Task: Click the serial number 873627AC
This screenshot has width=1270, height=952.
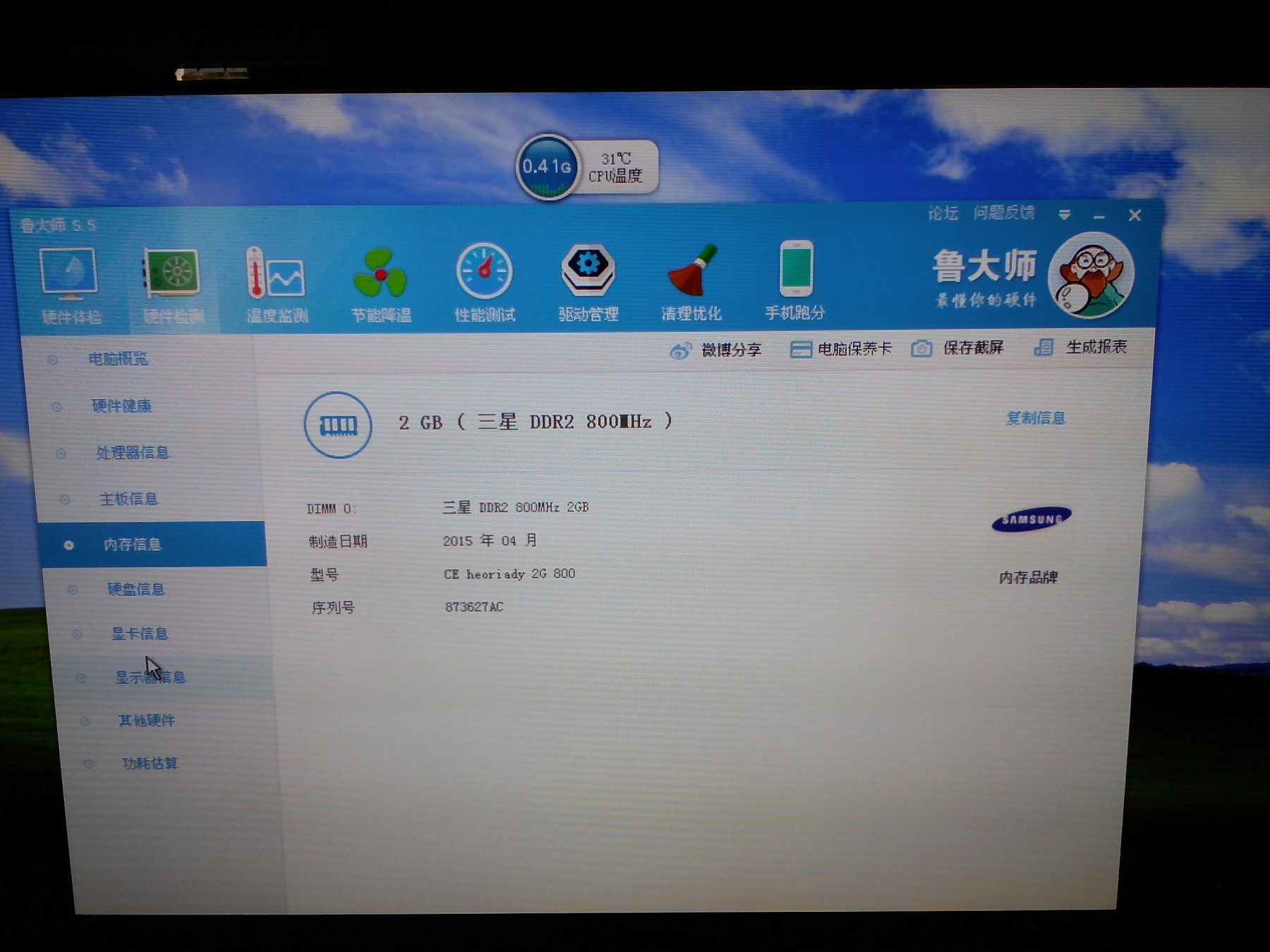Action: (x=474, y=606)
